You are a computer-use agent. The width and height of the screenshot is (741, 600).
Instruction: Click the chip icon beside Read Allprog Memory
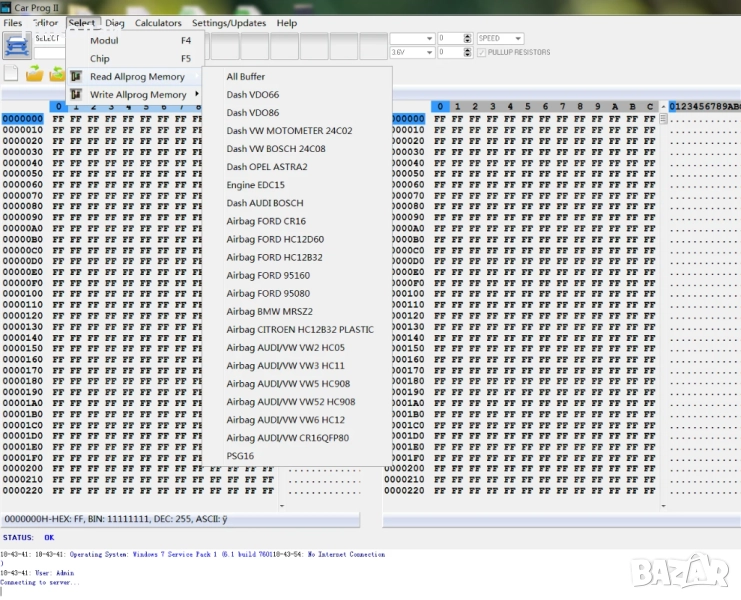[x=76, y=77]
